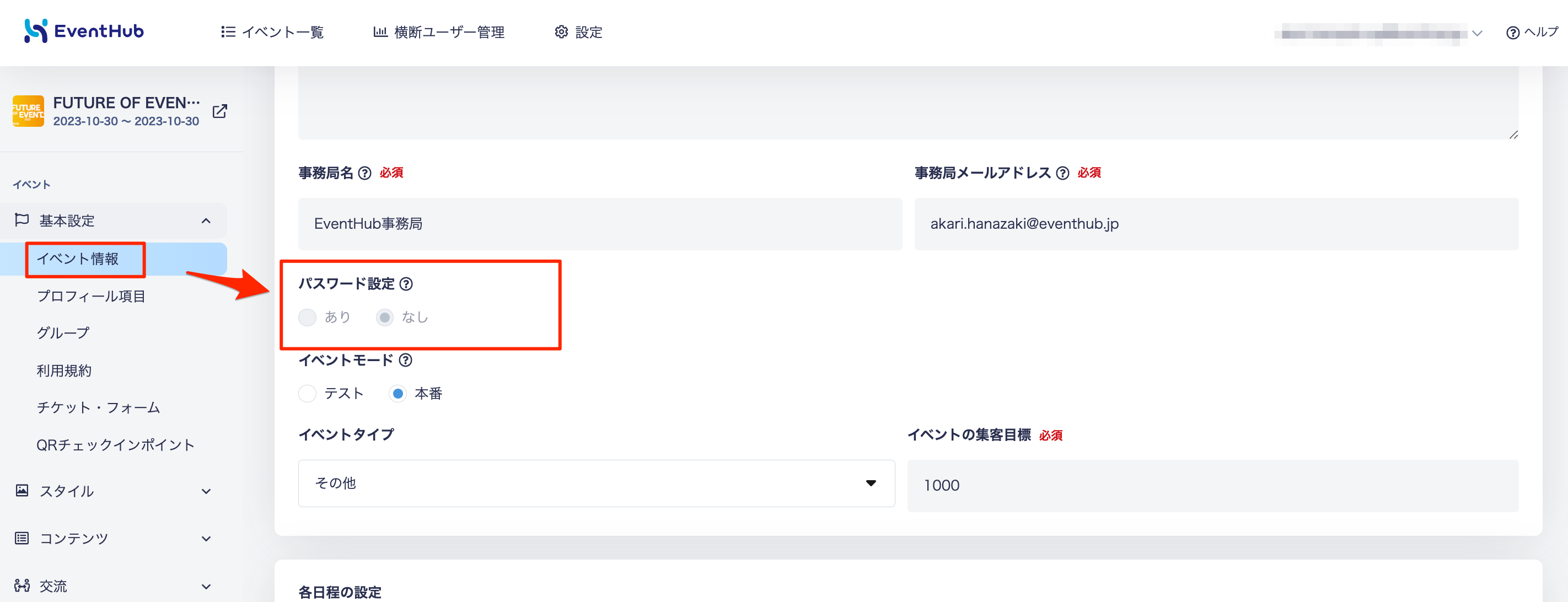Select あり for password setting
Image resolution: width=1568 pixels, height=602 pixels.
point(308,317)
